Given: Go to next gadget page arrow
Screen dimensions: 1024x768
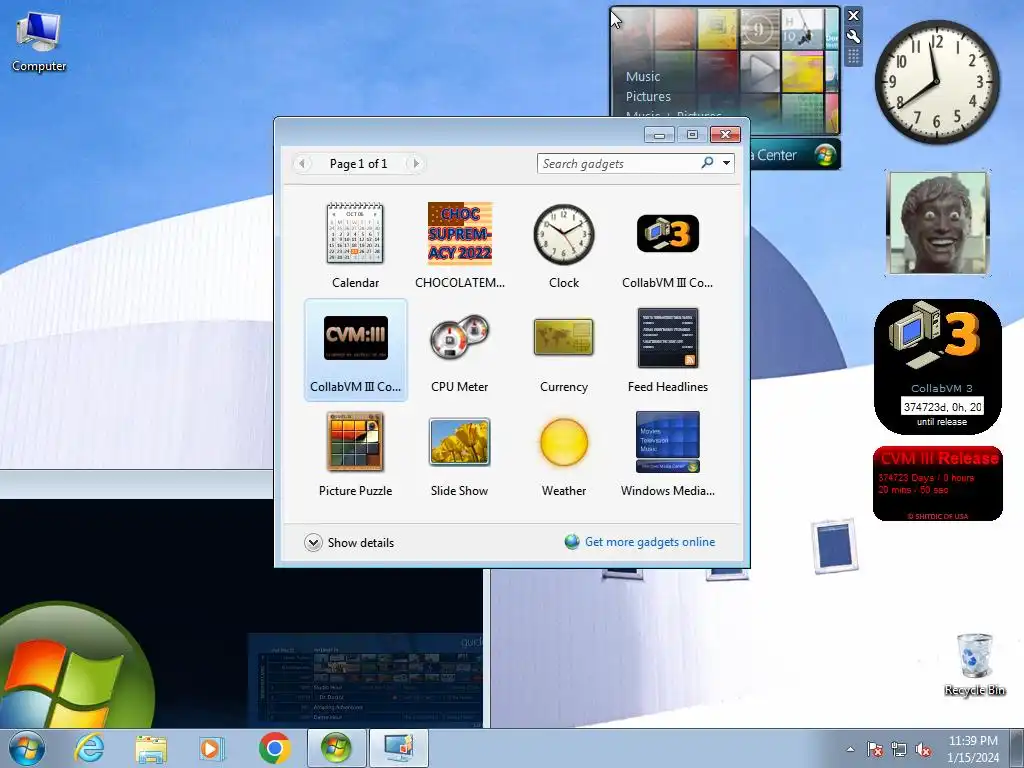Looking at the screenshot, I should click(415, 163).
